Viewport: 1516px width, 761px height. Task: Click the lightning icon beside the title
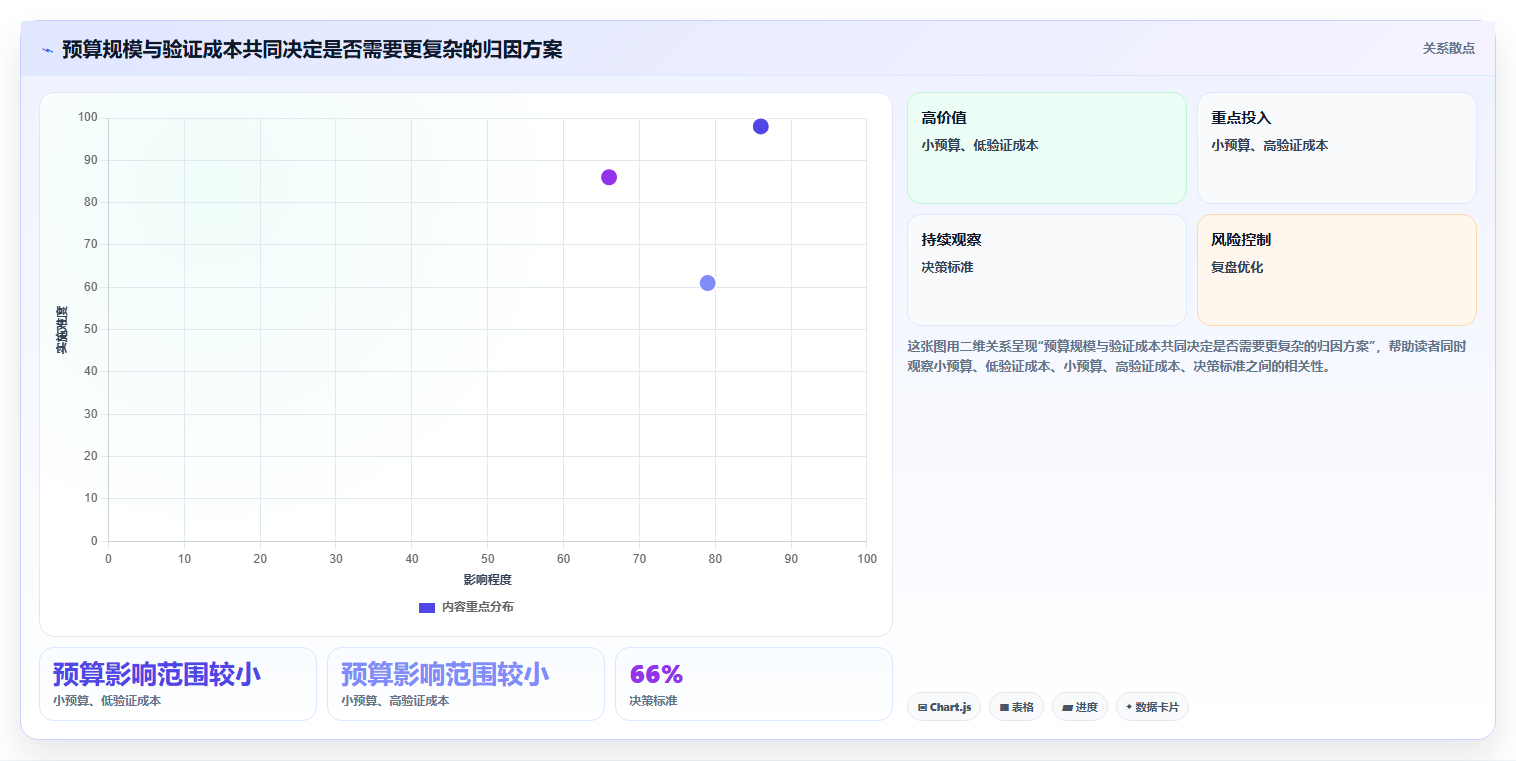pyautogui.click(x=47, y=50)
